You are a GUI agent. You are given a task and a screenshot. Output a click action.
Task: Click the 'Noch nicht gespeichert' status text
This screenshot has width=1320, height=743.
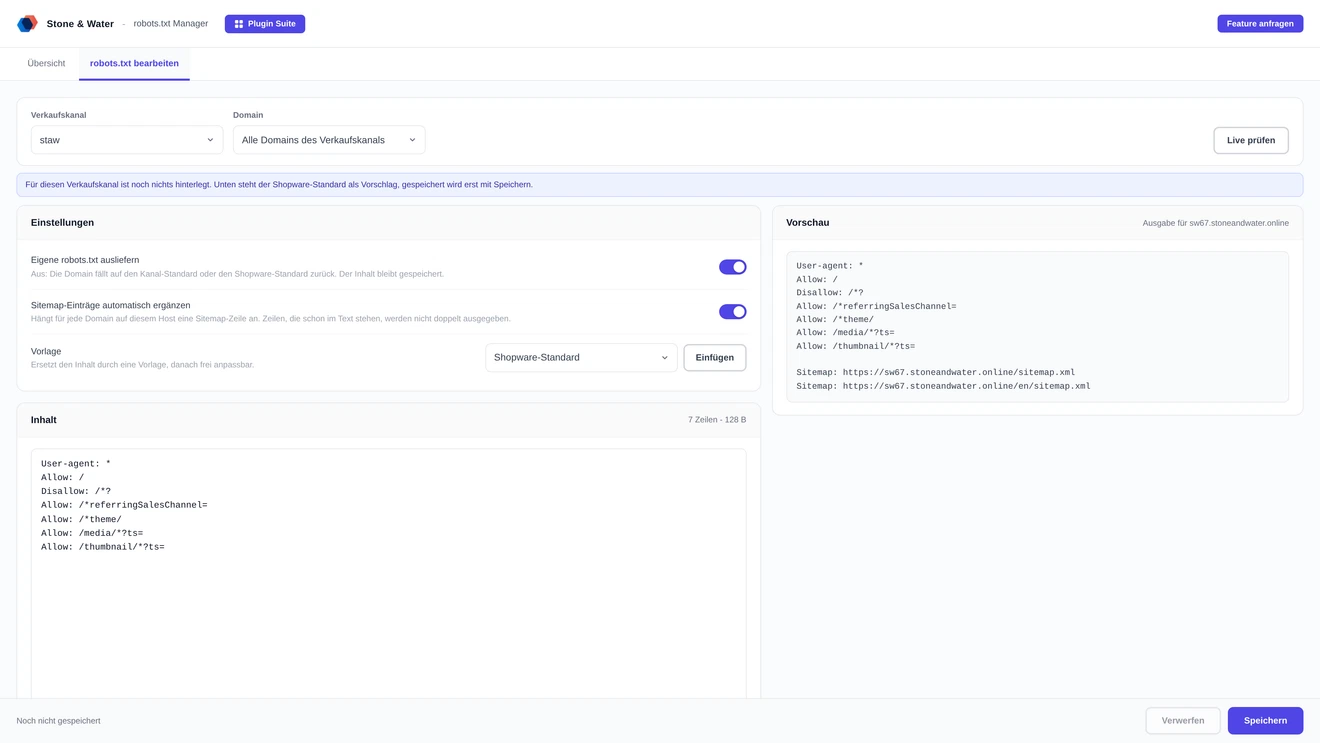pyautogui.click(x=58, y=721)
